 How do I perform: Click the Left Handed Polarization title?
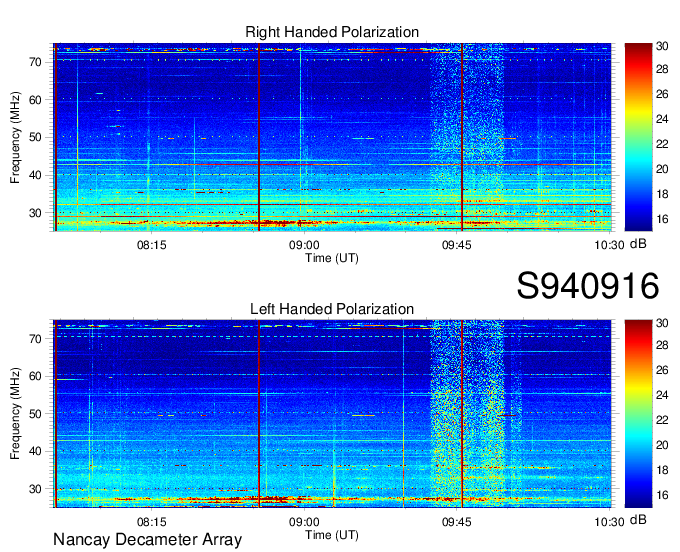pos(332,309)
